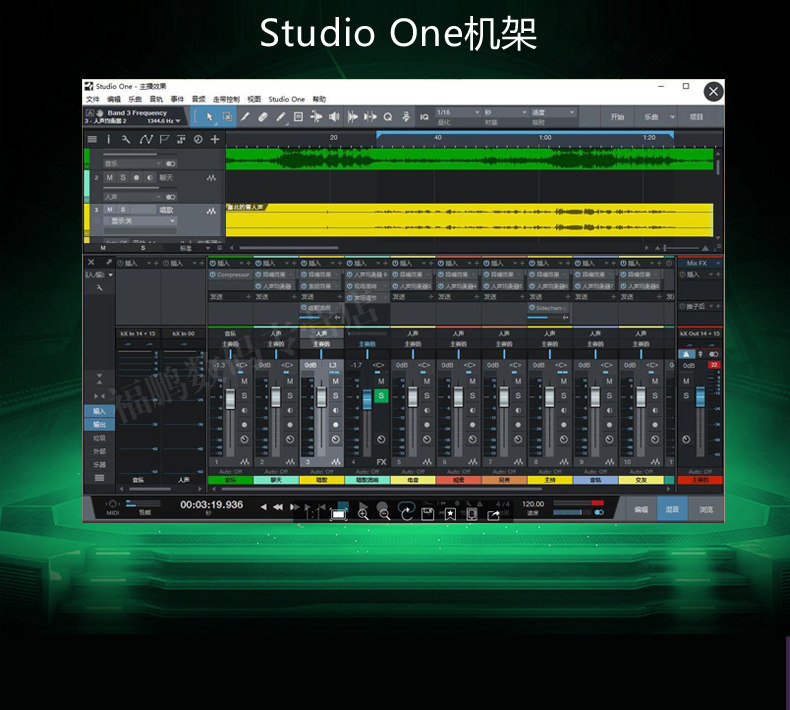Image resolution: width=790 pixels, height=710 pixels.
Task: Open the 人声 input dropdown on track 2
Action: (x=133, y=197)
